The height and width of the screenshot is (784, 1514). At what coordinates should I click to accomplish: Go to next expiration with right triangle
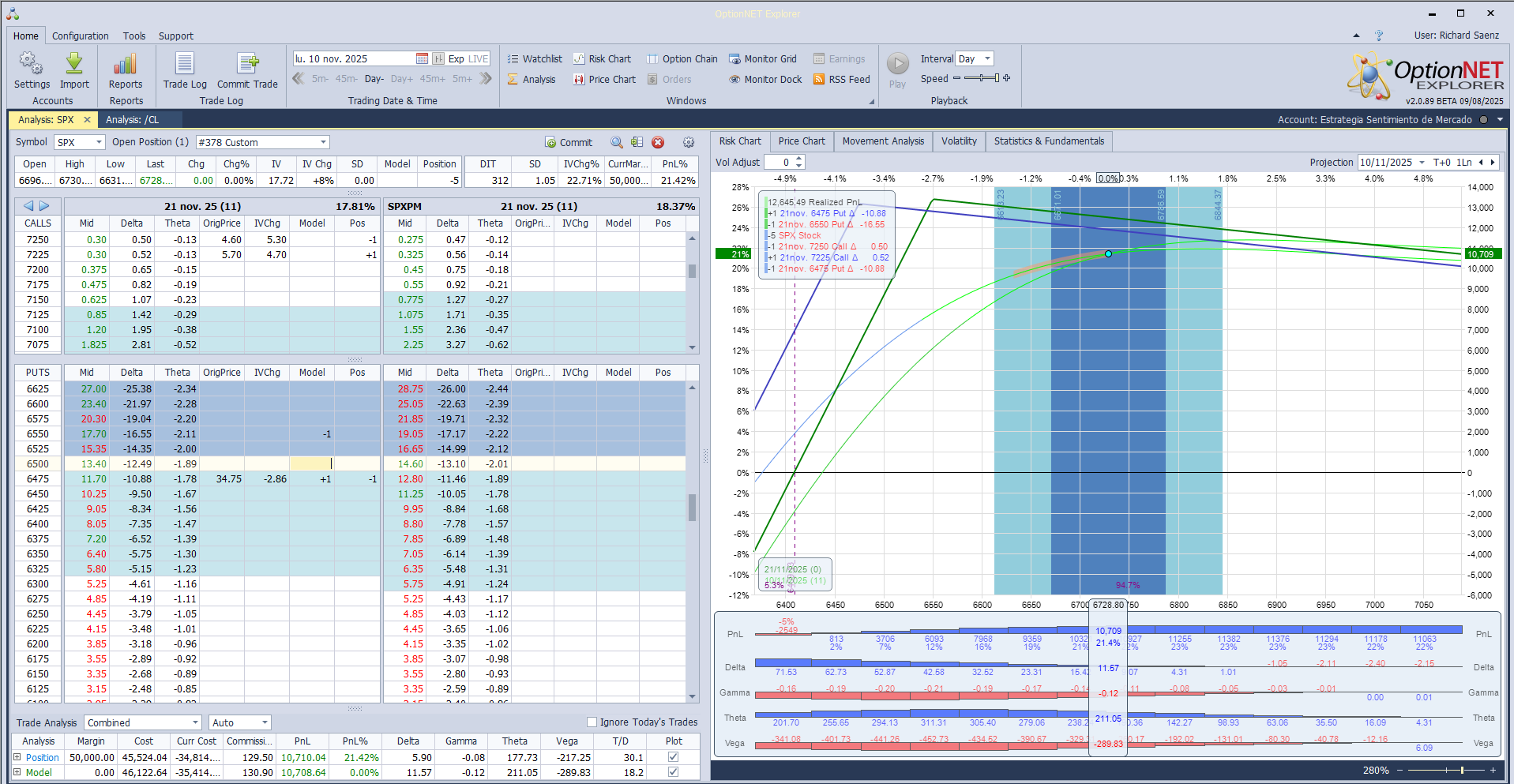coord(44,206)
